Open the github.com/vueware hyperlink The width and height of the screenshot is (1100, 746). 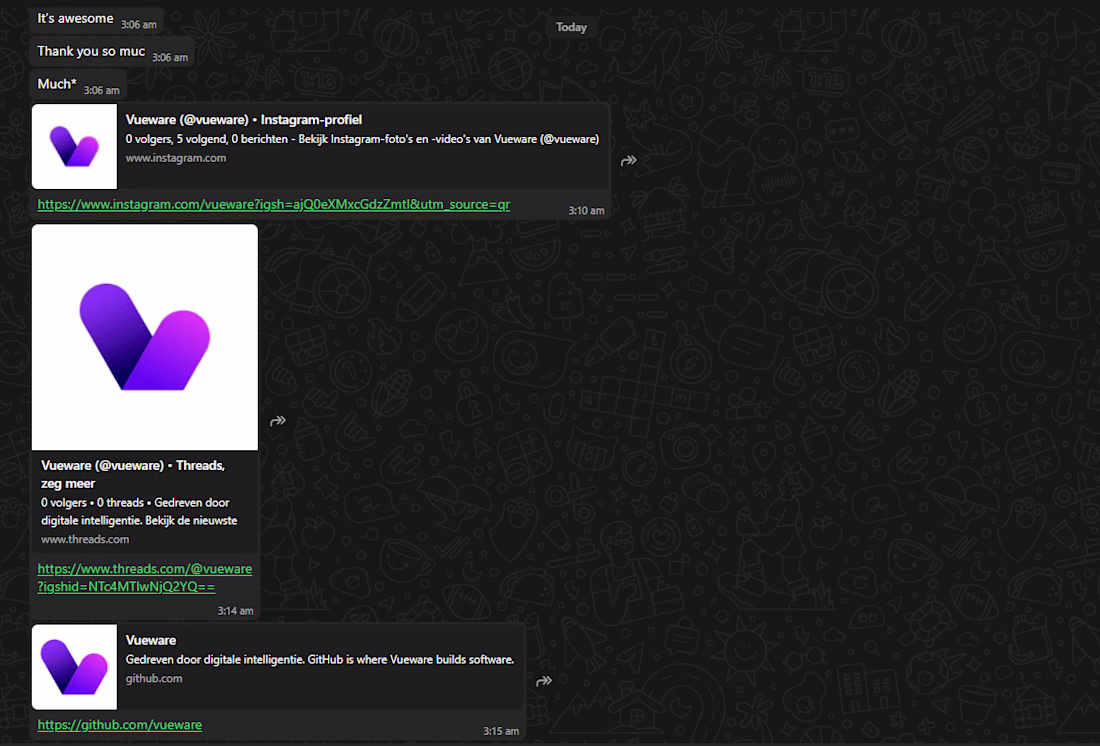119,725
